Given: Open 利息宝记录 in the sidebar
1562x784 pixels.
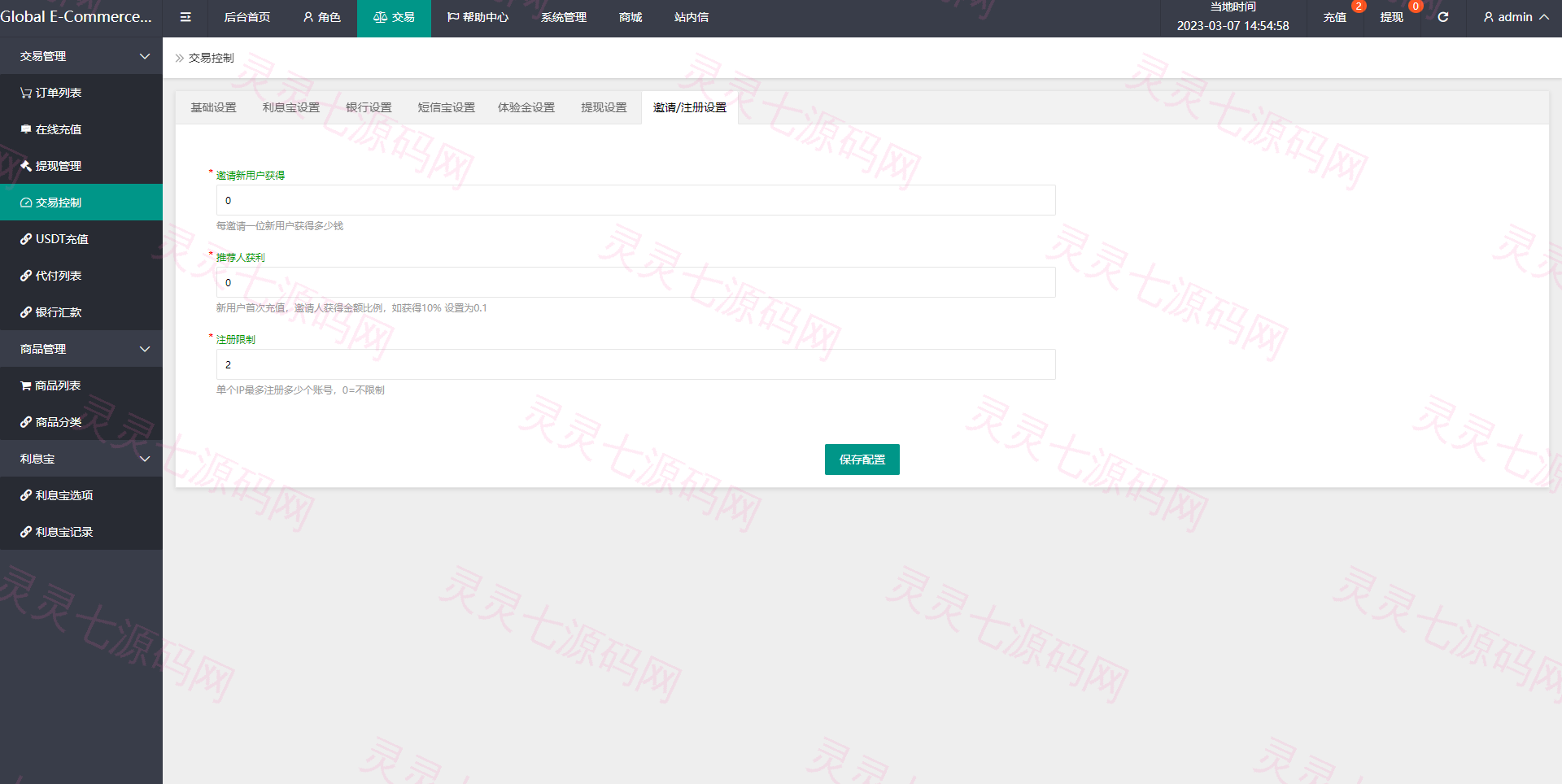Looking at the screenshot, I should click(x=81, y=532).
